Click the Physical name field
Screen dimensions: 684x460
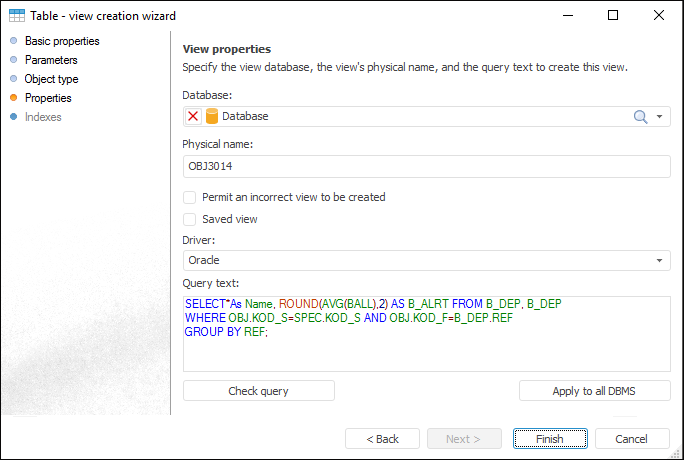click(x=426, y=167)
